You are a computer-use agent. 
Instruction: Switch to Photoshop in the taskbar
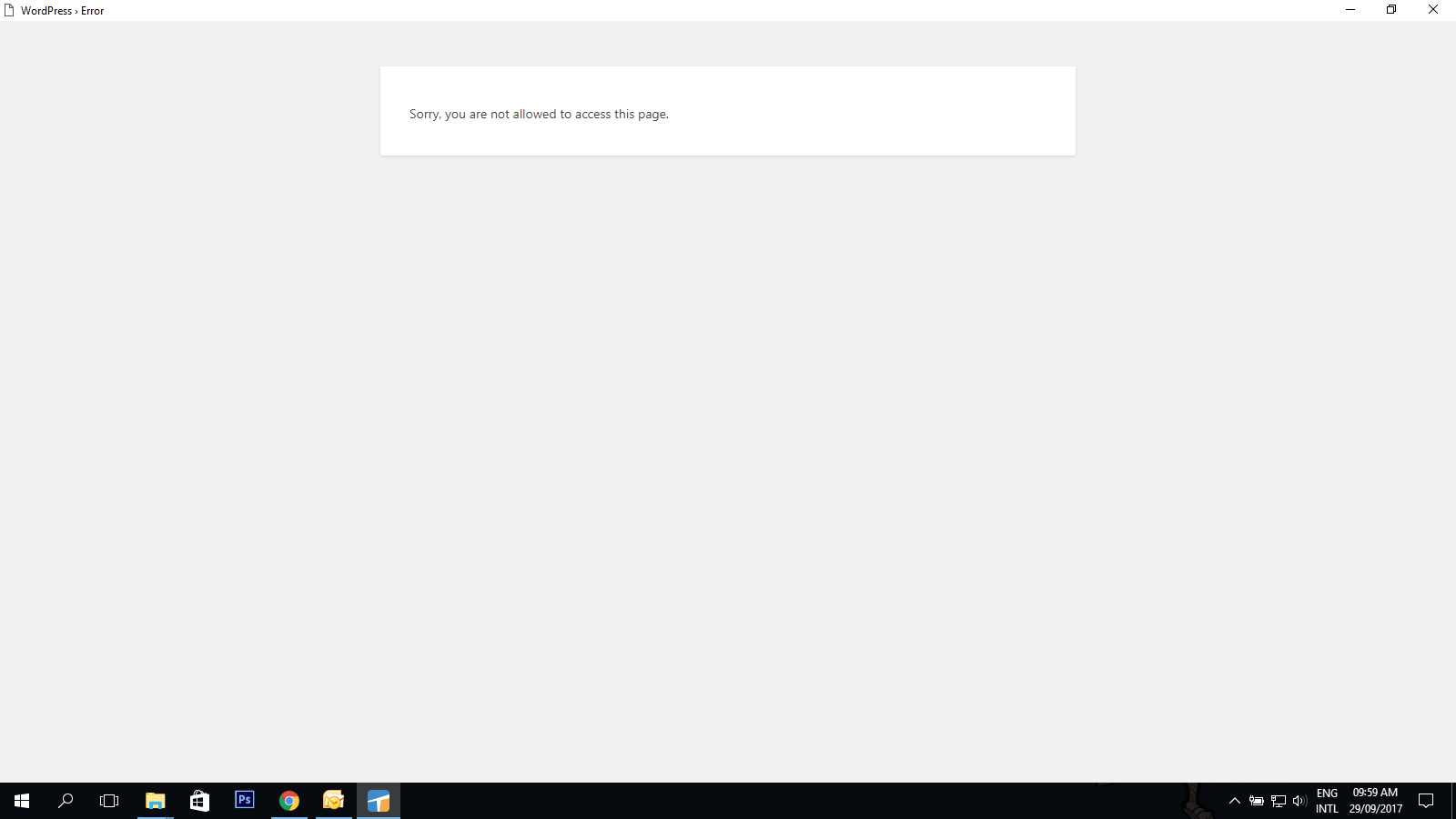[x=245, y=801]
